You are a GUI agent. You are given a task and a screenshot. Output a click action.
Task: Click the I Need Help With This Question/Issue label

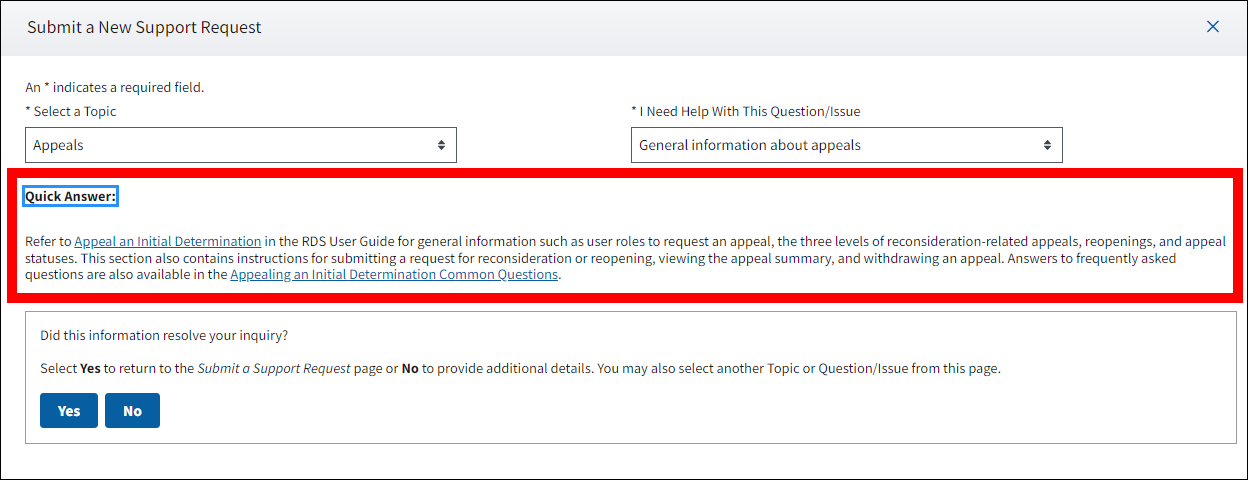coord(749,111)
